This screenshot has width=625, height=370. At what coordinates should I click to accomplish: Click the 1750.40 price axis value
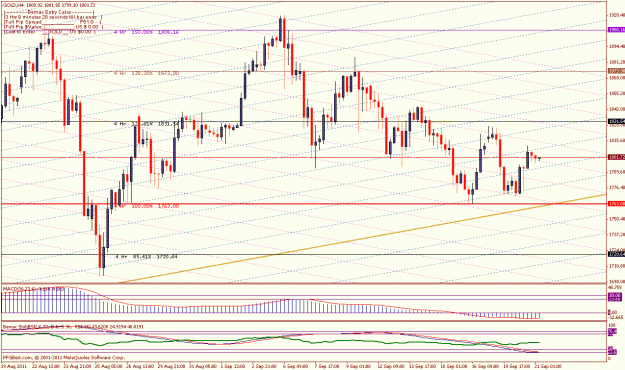click(x=617, y=219)
